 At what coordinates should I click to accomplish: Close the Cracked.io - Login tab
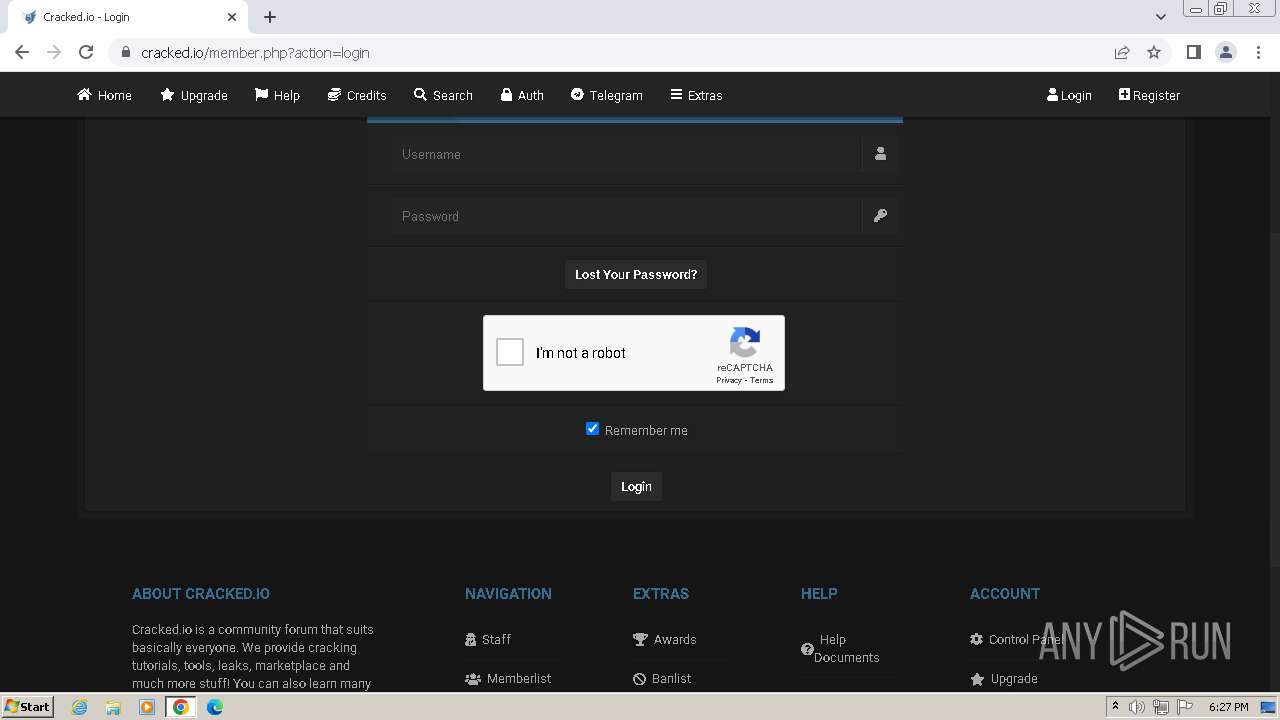point(232,17)
